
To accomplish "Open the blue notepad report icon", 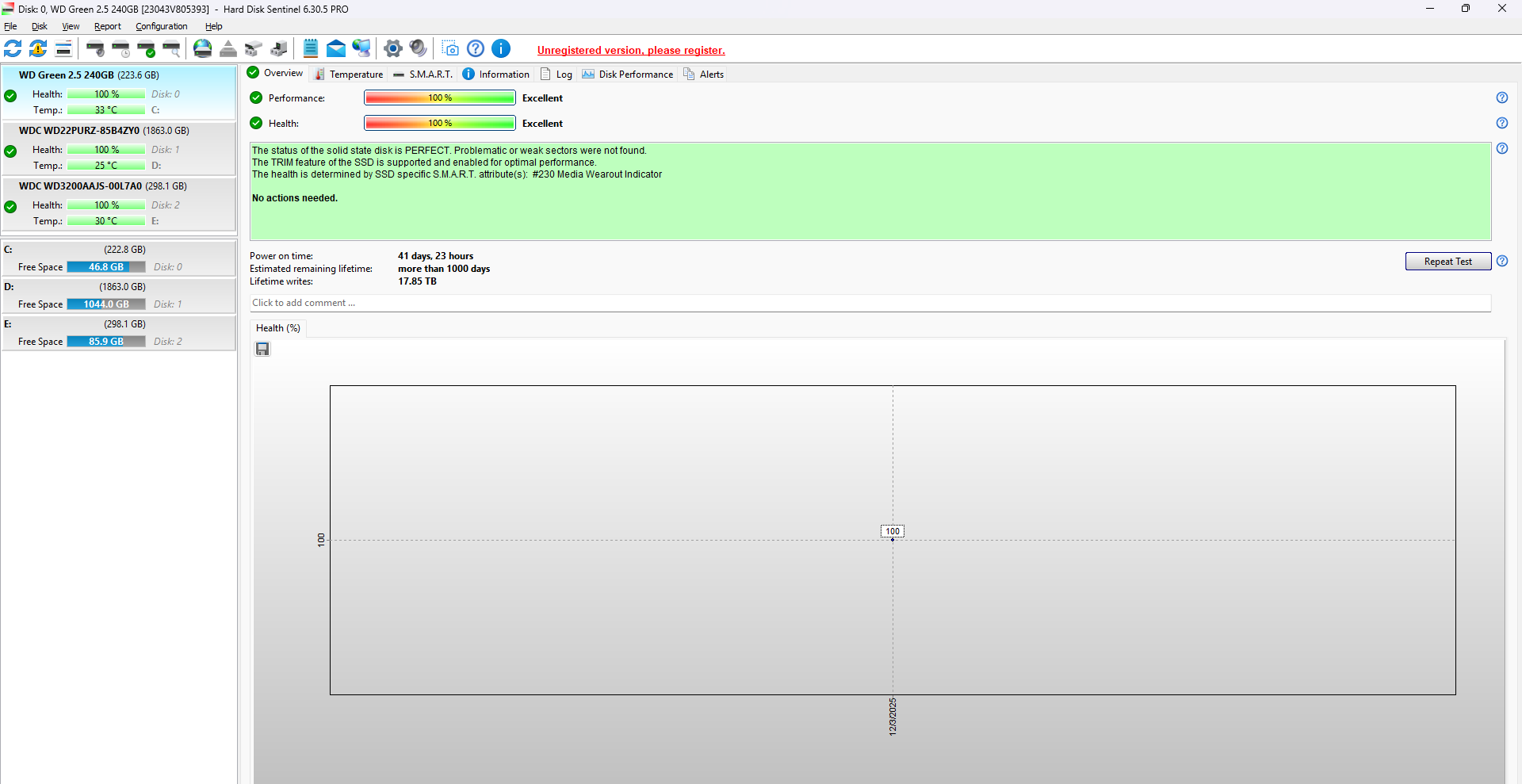I will [311, 49].
